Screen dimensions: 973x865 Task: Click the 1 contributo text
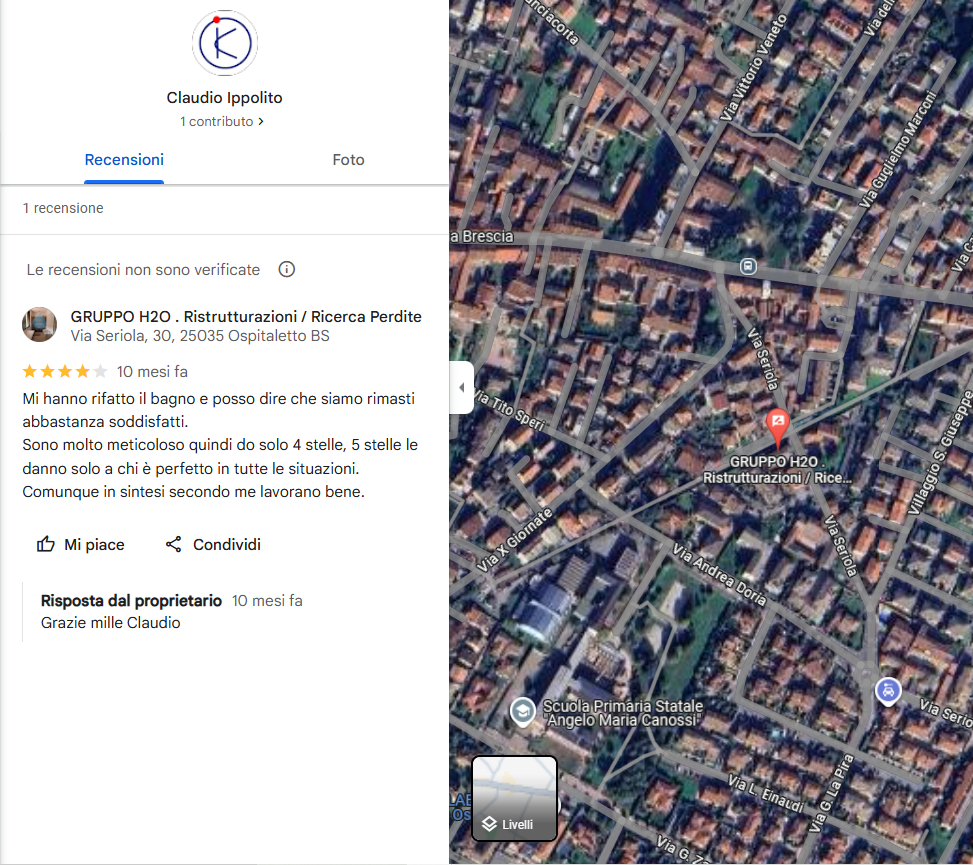click(217, 122)
